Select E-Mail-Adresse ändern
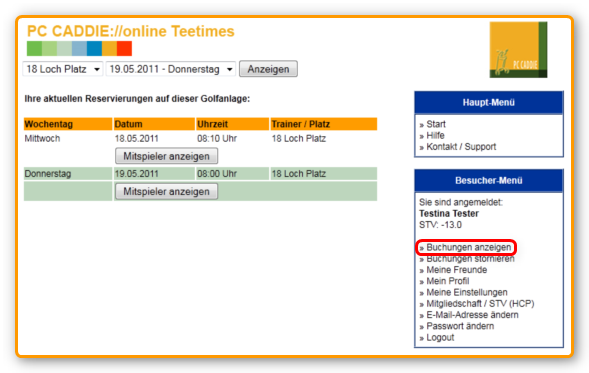 pos(473,315)
